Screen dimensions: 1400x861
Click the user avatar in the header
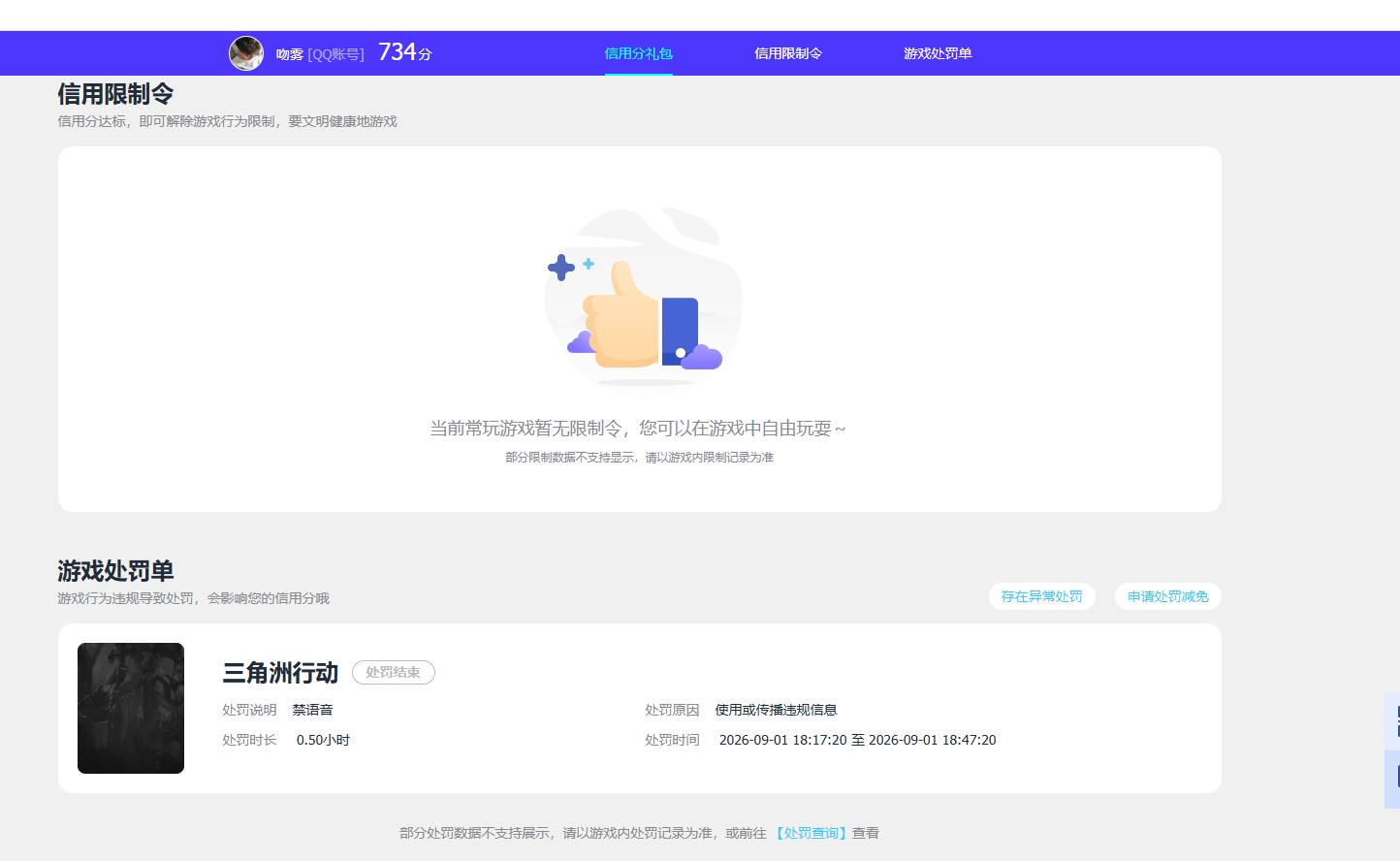click(246, 53)
